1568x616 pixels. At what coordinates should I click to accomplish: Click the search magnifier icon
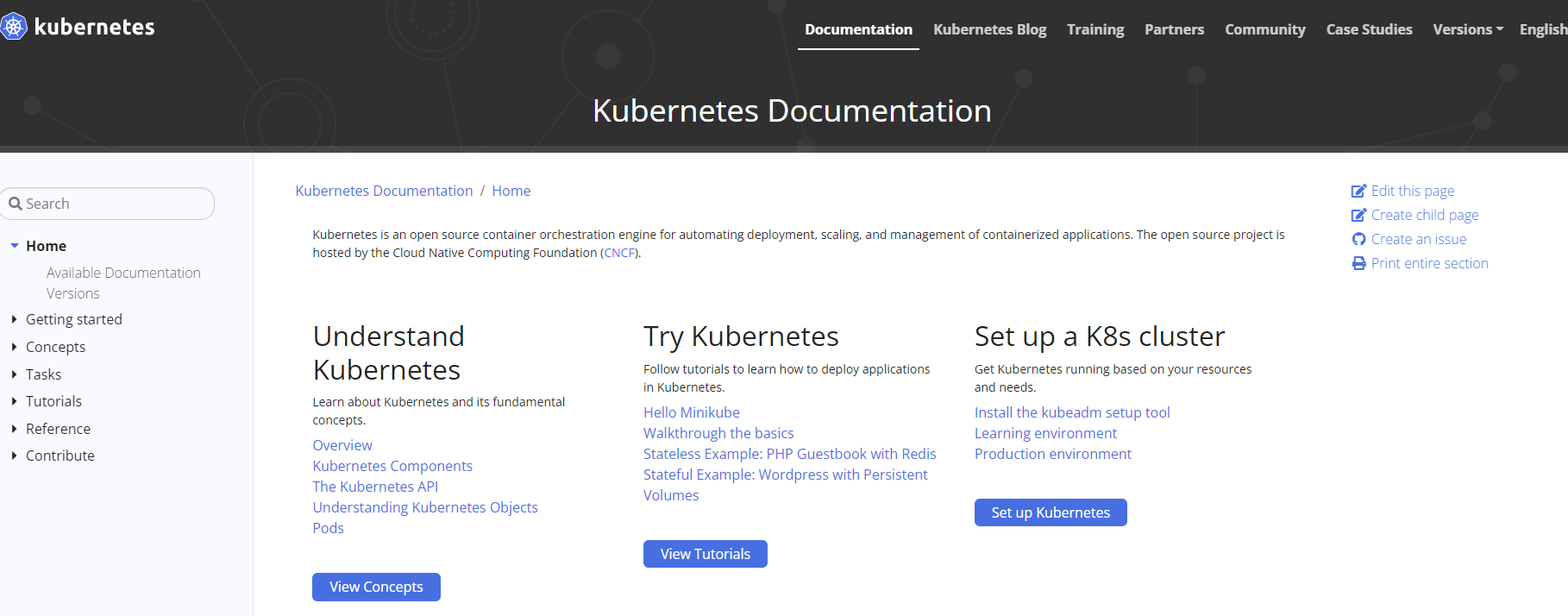(x=16, y=204)
